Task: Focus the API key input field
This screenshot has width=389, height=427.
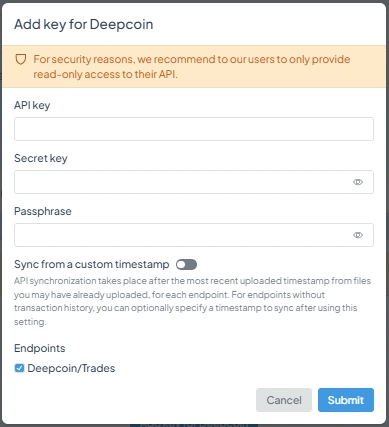Action: [194, 129]
